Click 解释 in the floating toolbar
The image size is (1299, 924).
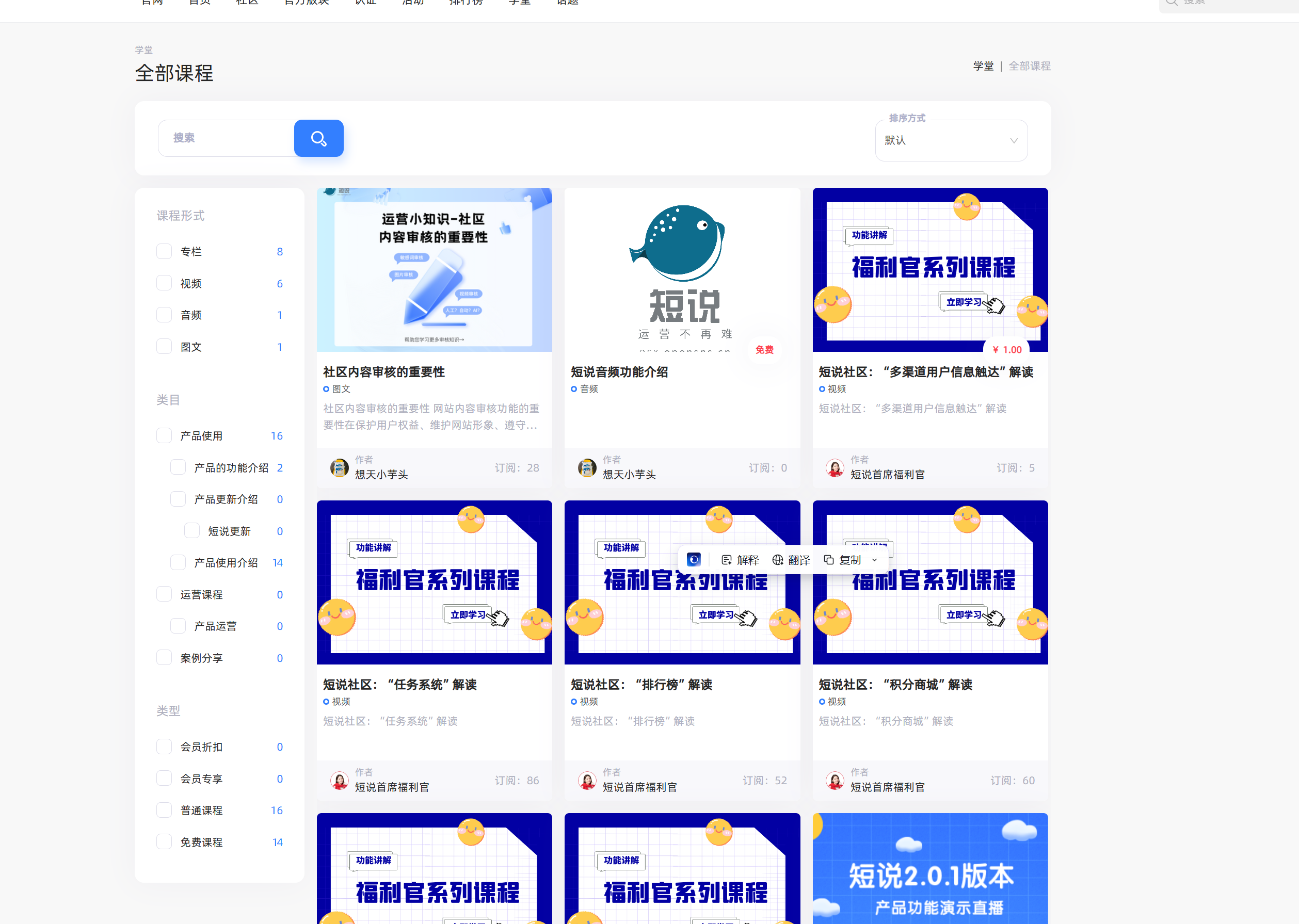pos(740,560)
